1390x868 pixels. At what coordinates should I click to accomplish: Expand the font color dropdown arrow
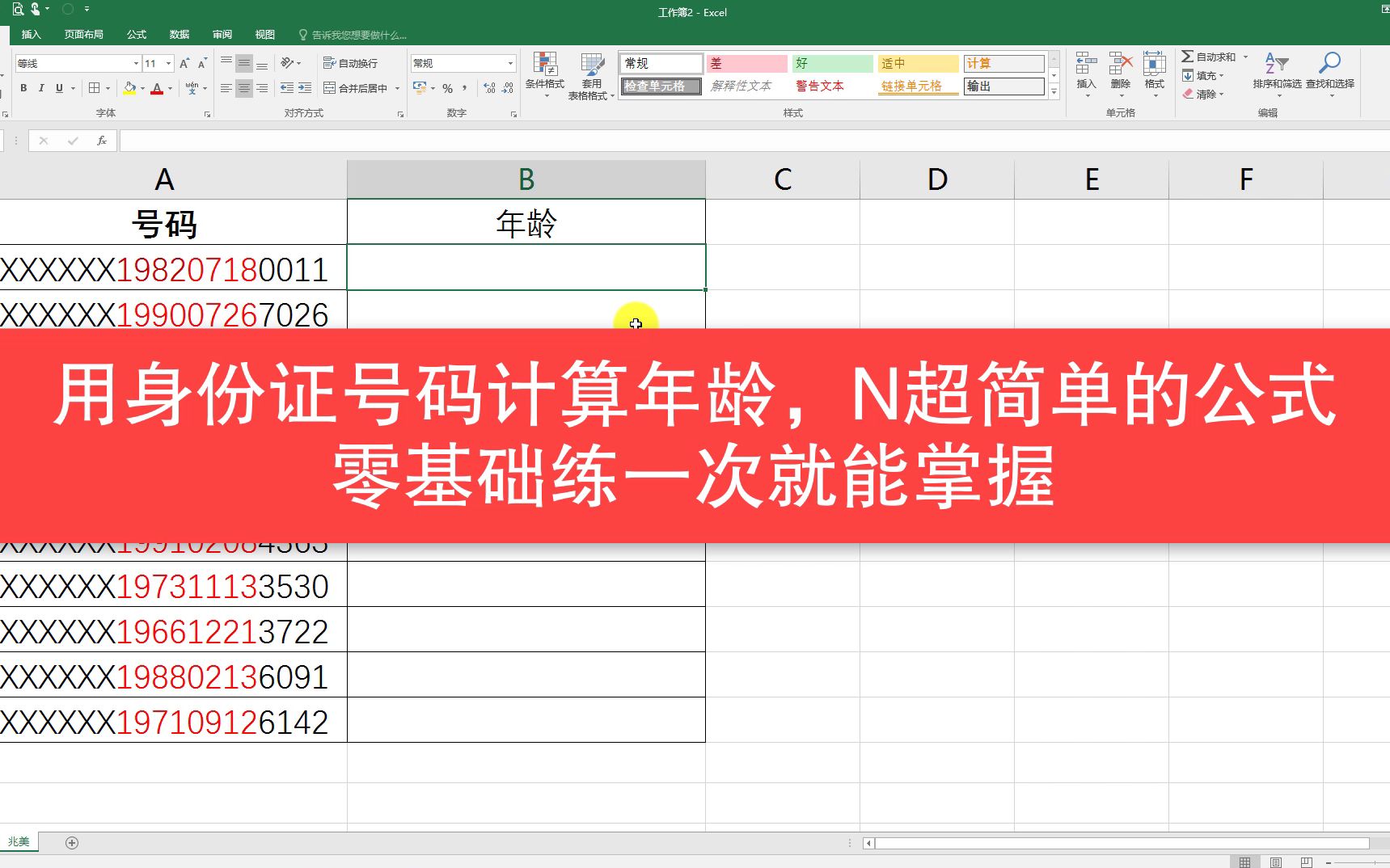[x=170, y=88]
